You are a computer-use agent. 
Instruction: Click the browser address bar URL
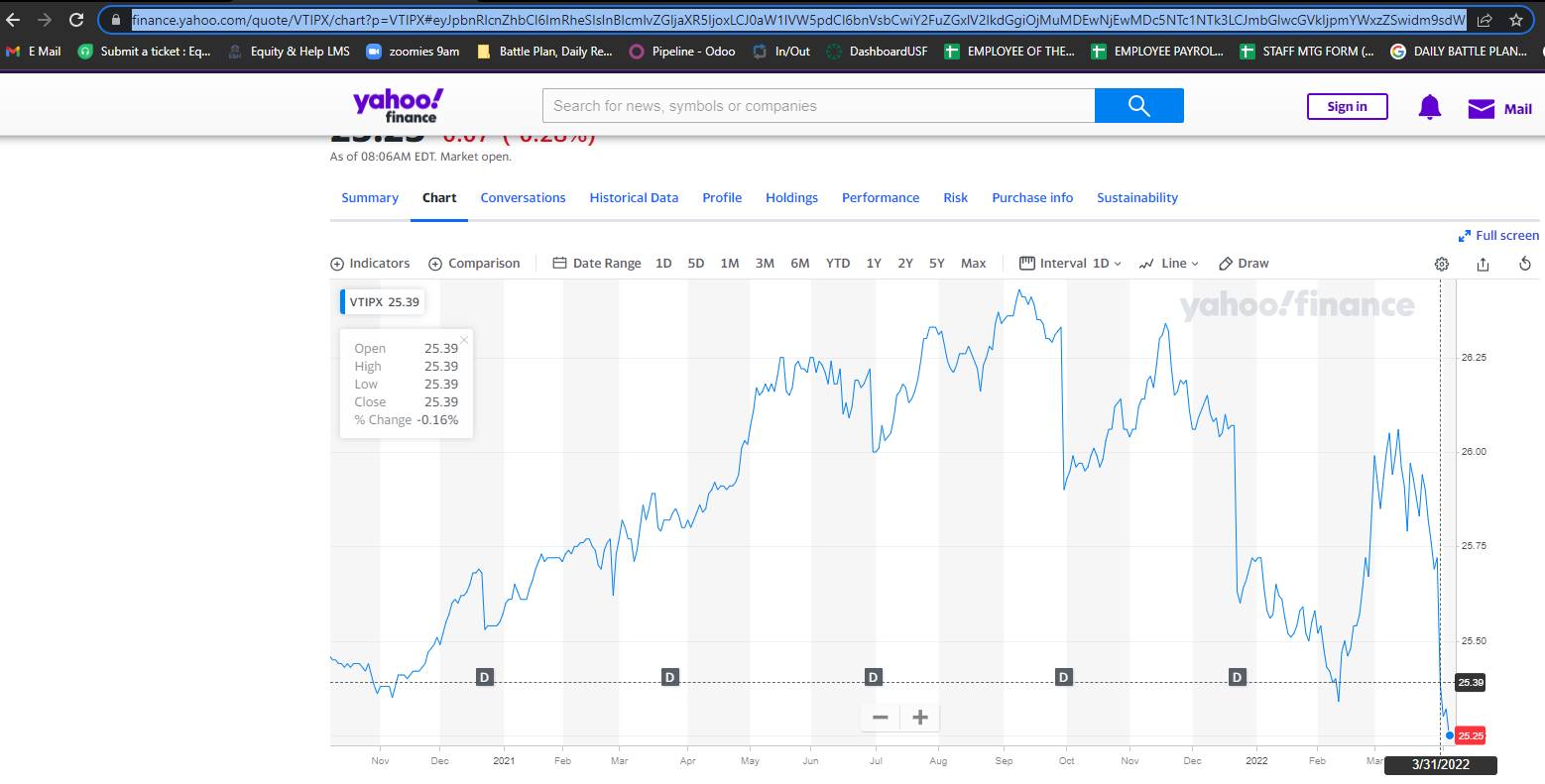797,20
